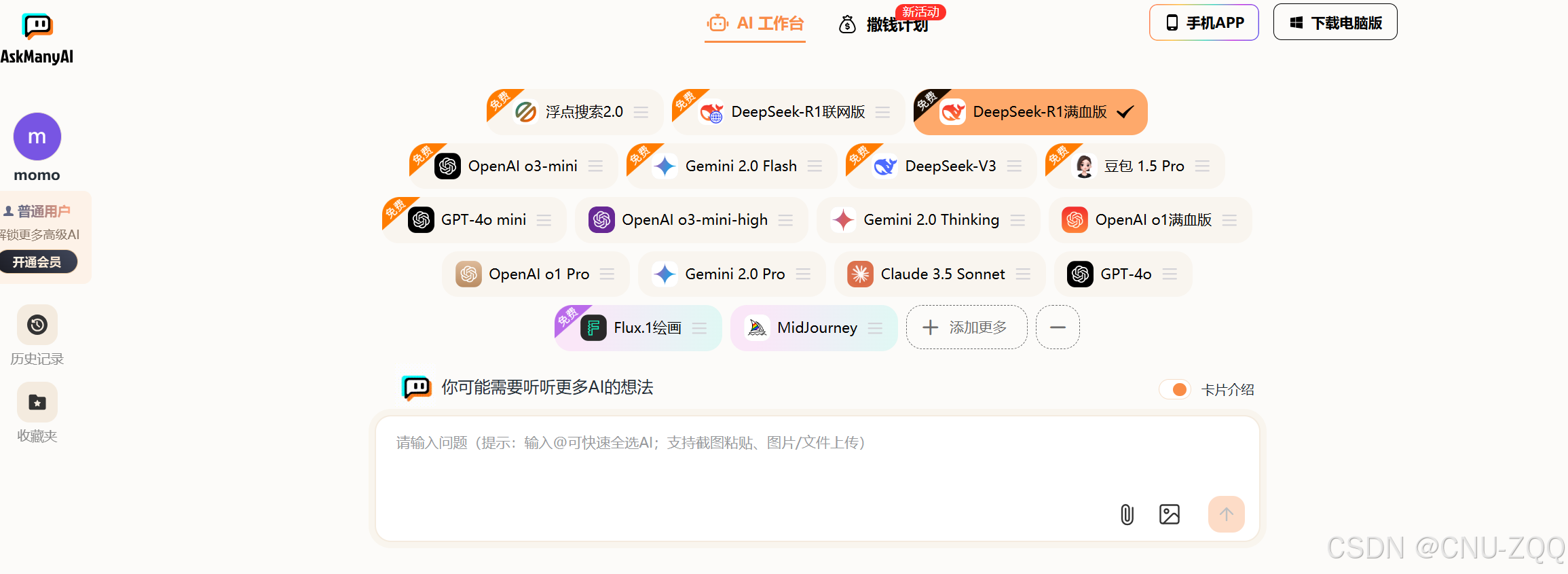The image size is (1568, 574).
Task: Click the Gemini 2.0 Thinking red star icon
Action: [x=843, y=219]
